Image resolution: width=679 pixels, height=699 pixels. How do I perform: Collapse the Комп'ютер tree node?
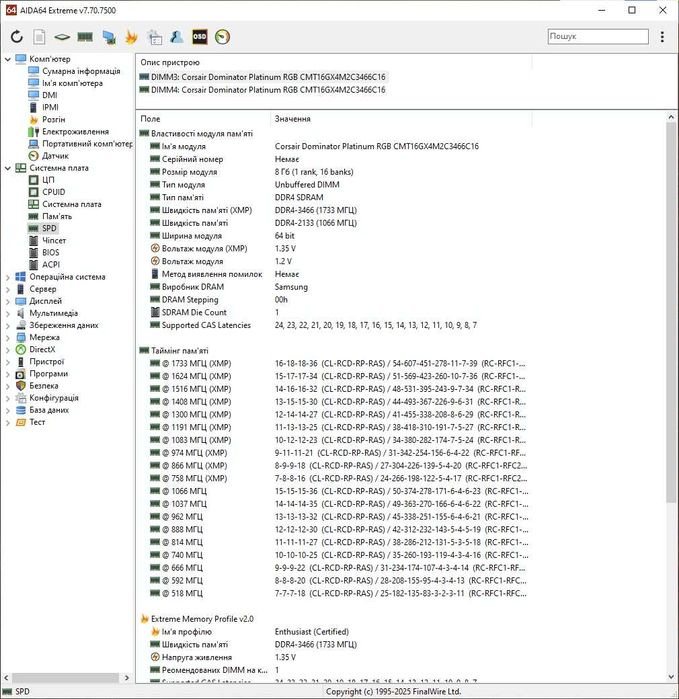click(x=8, y=59)
